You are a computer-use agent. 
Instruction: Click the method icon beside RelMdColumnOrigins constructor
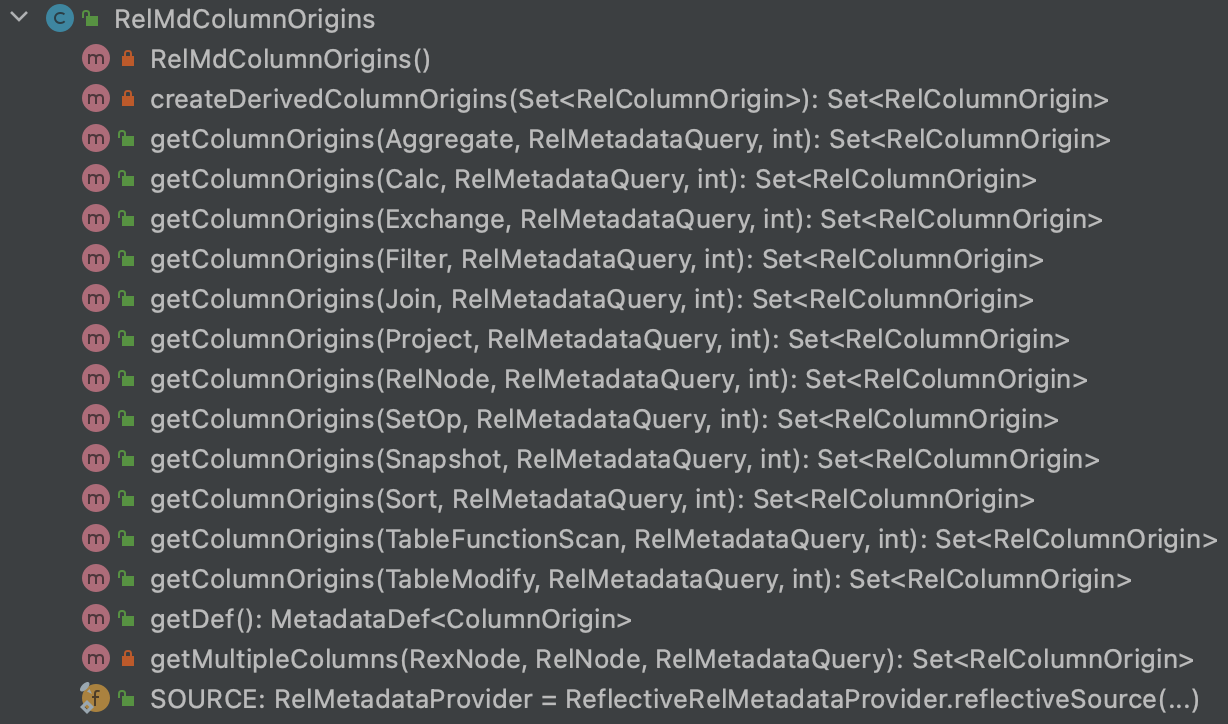pyautogui.click(x=96, y=58)
